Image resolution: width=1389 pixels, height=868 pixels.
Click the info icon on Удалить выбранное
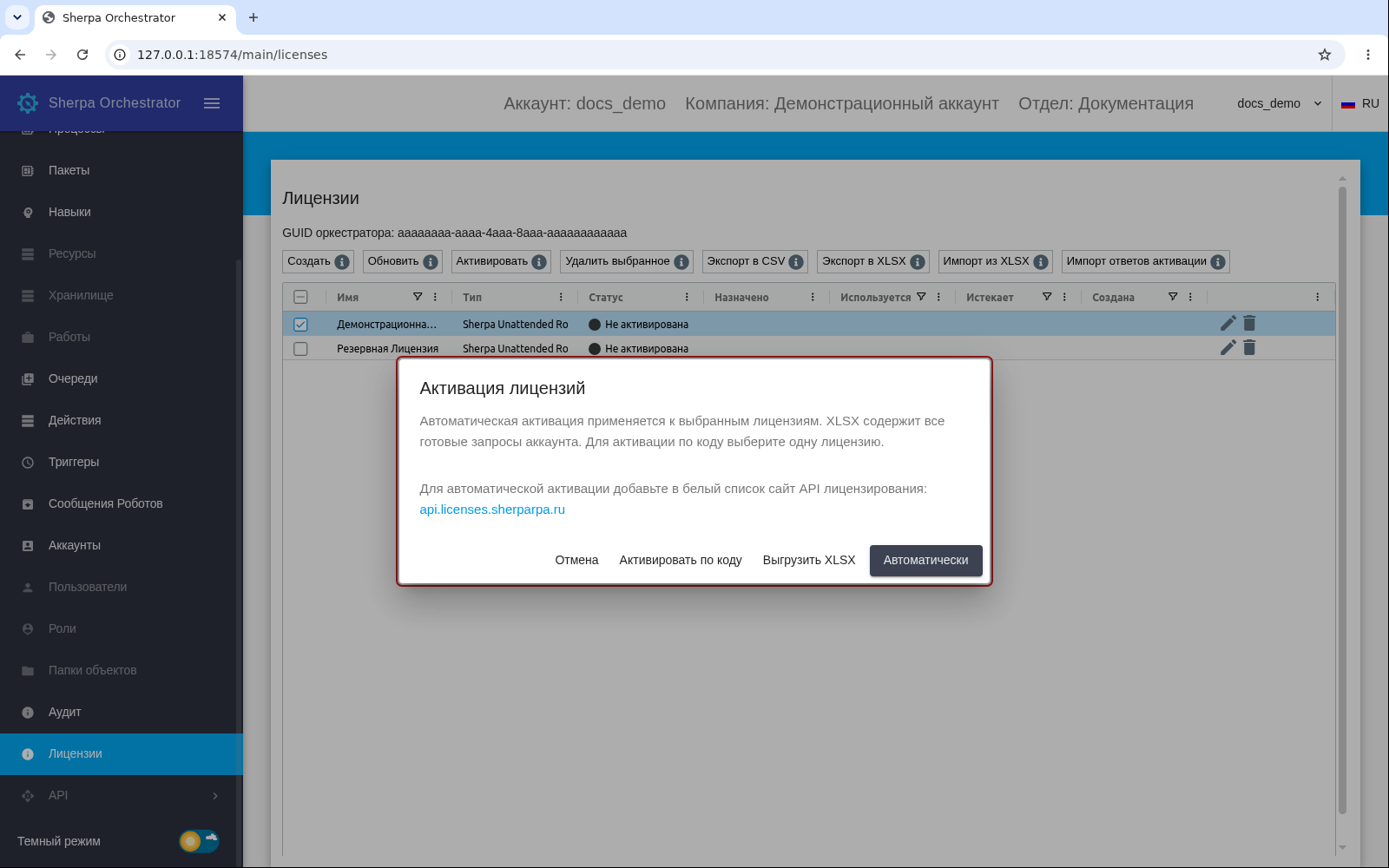point(681,262)
